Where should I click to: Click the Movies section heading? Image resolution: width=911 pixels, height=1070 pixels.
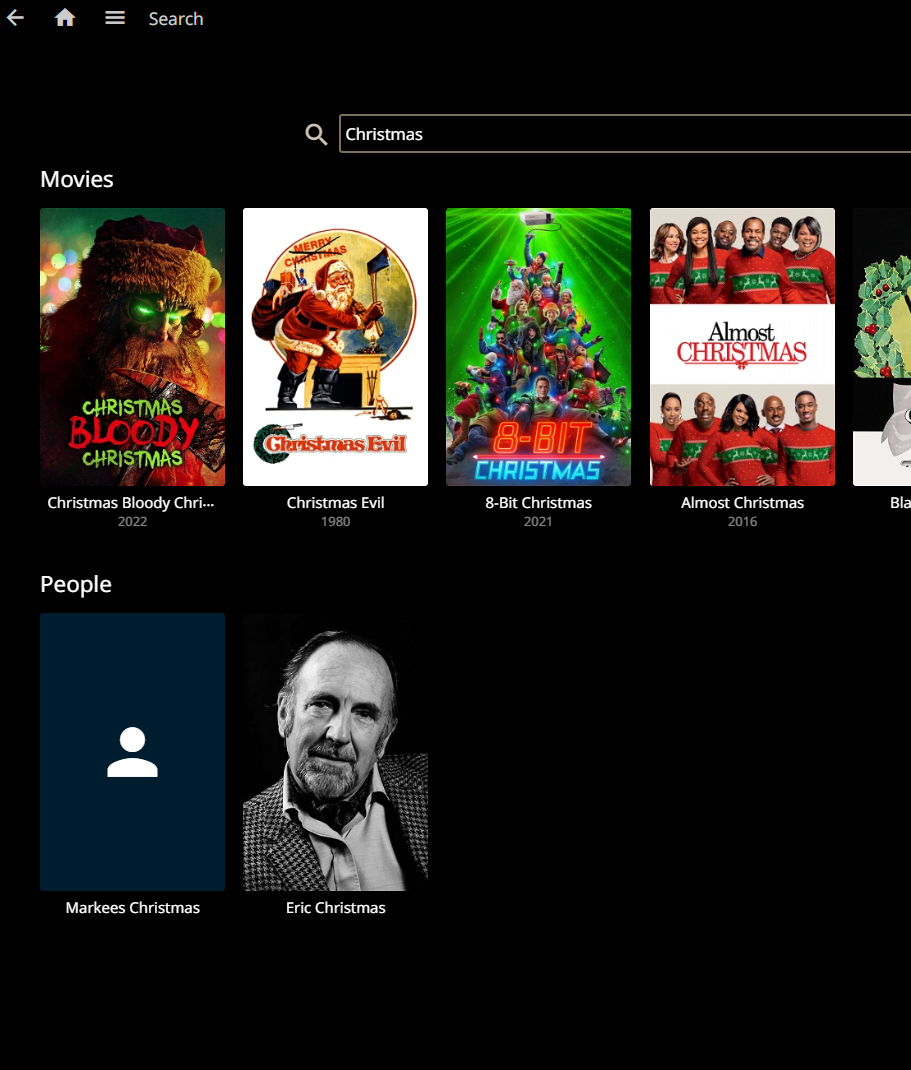click(x=77, y=180)
